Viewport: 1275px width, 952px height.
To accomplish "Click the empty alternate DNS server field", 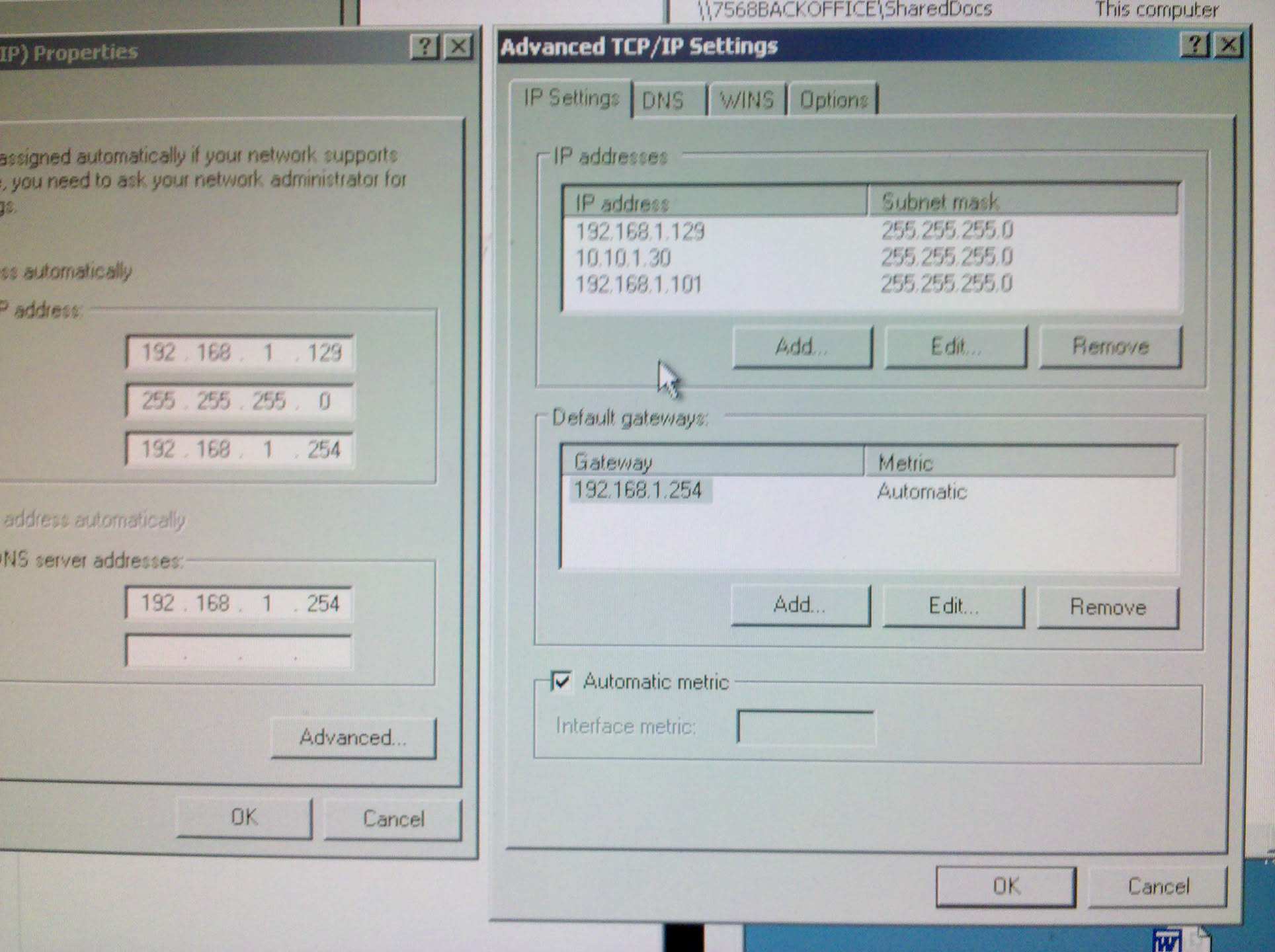I will pos(239,652).
